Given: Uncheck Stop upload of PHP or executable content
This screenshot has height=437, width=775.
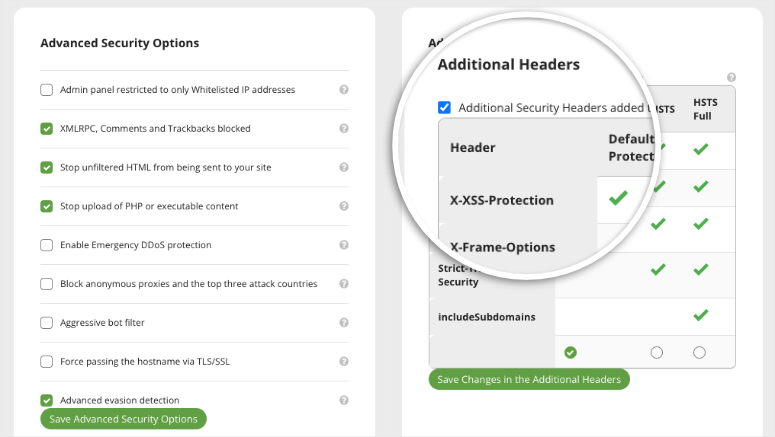Looking at the screenshot, I should pyautogui.click(x=46, y=206).
